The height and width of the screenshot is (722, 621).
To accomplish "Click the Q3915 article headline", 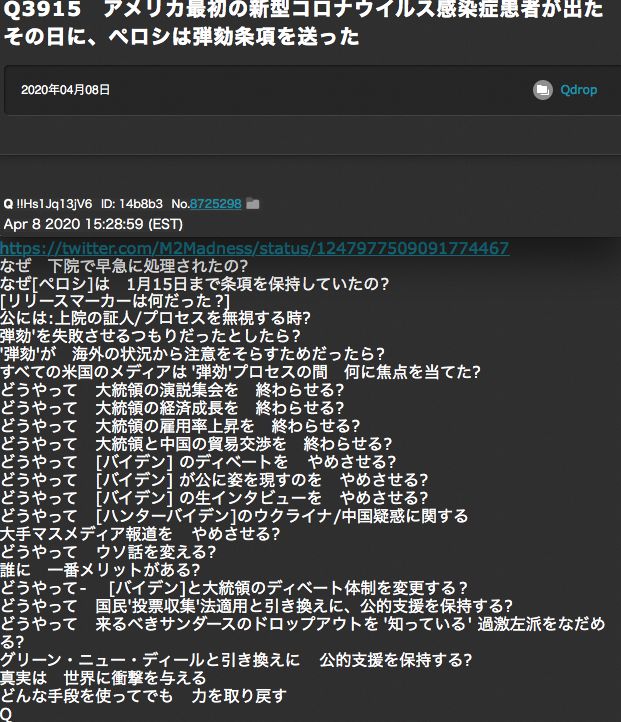I will (304, 22).
